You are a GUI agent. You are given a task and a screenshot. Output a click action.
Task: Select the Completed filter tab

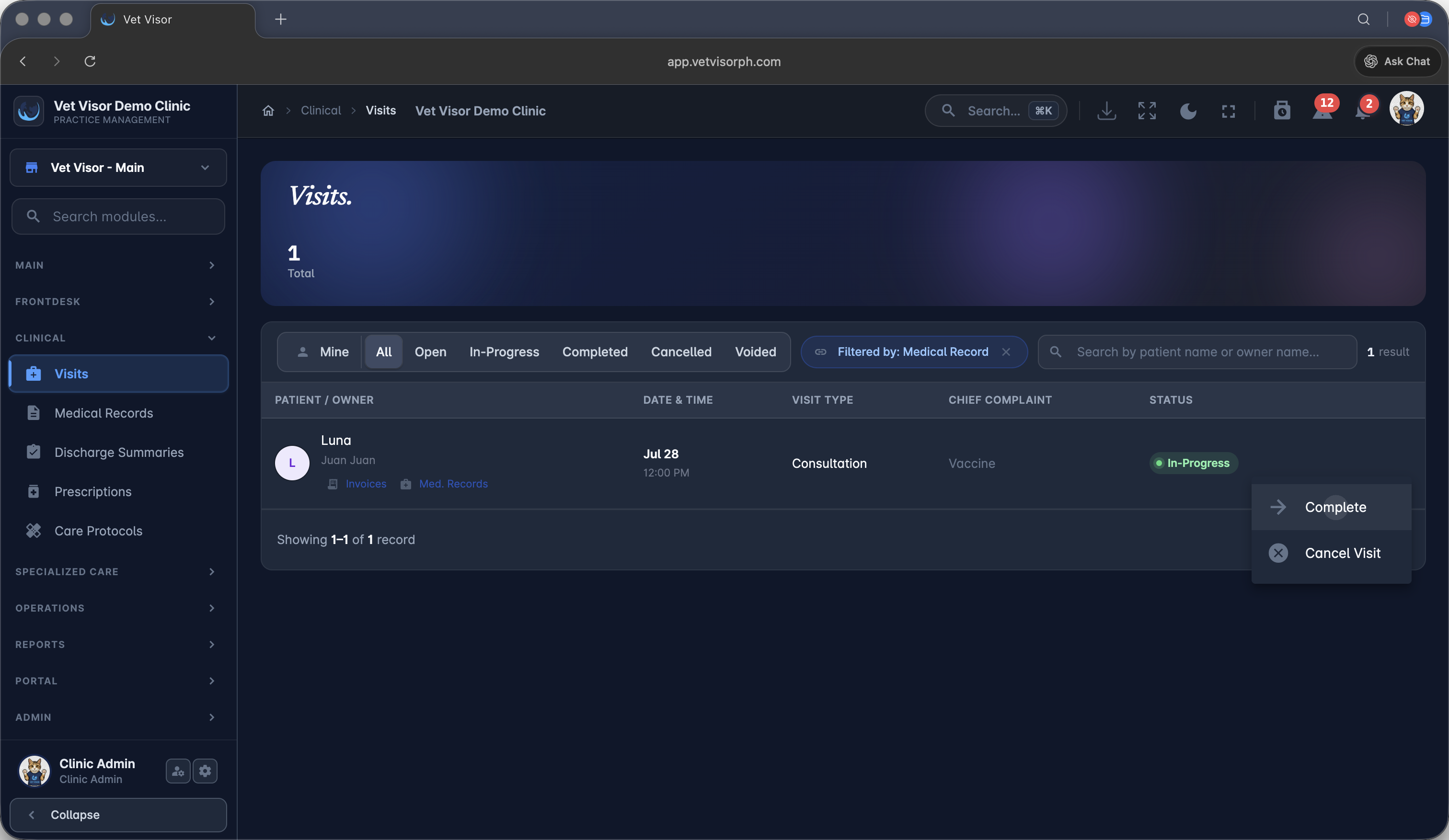[x=595, y=352]
